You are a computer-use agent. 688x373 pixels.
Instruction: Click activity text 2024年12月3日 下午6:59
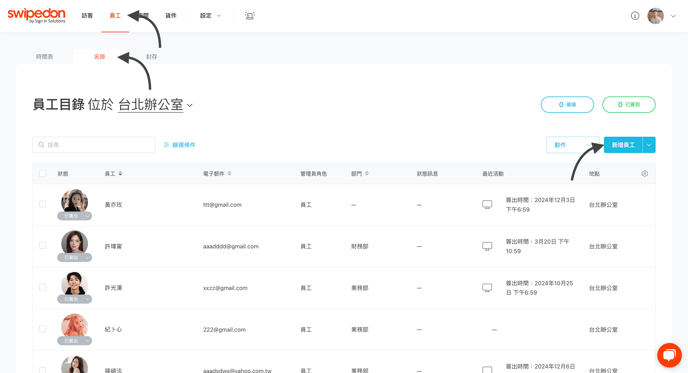click(540, 204)
